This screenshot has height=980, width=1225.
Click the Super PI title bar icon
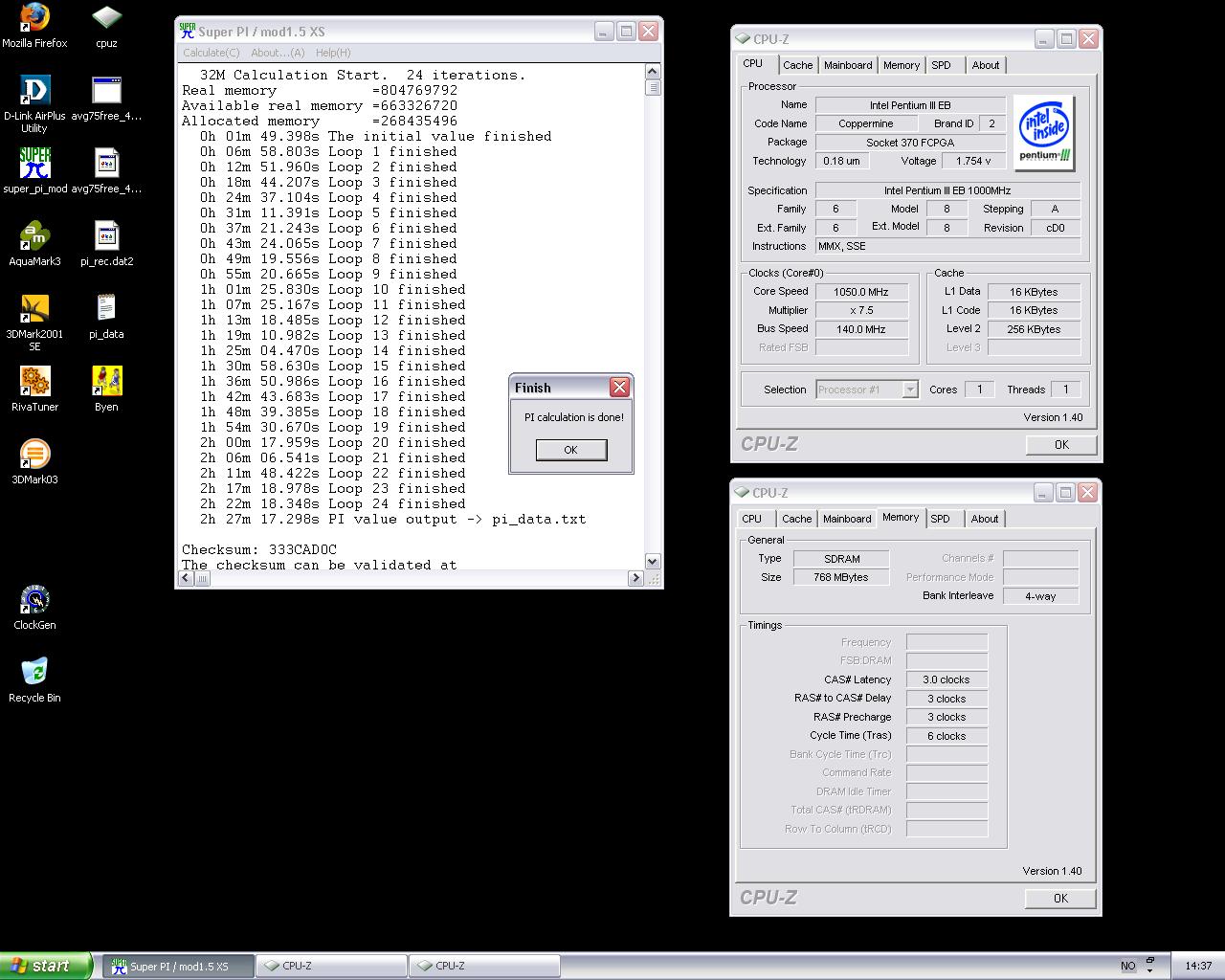pyautogui.click(x=188, y=31)
